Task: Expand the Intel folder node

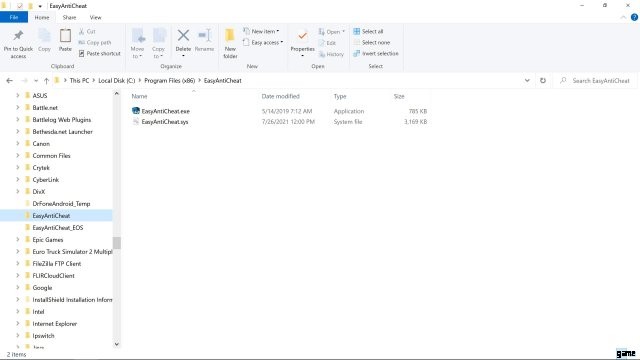Action: coord(18,312)
